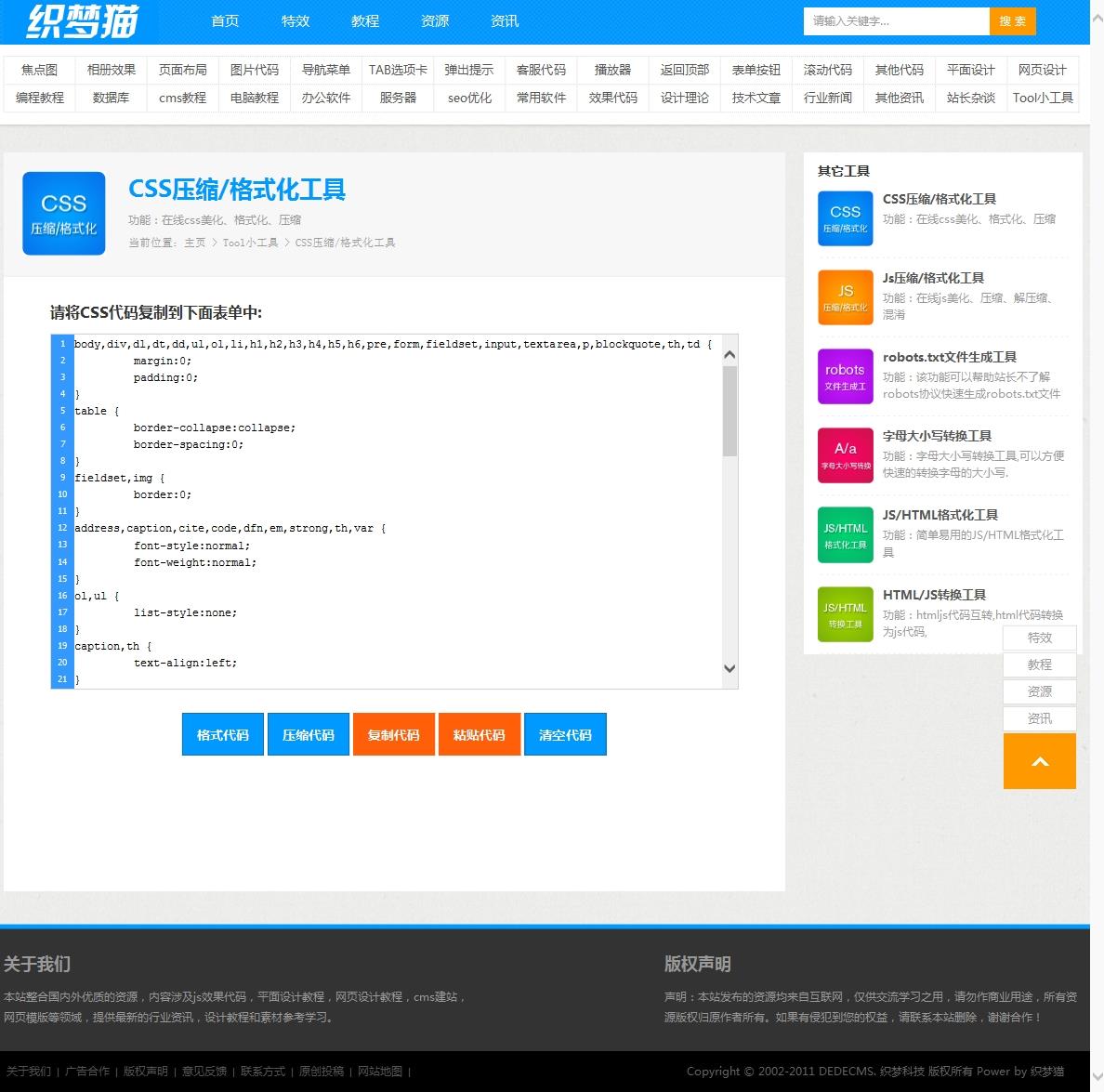Click the 织梦猫 site logo
This screenshot has height=1092, width=1104.
tap(83, 21)
